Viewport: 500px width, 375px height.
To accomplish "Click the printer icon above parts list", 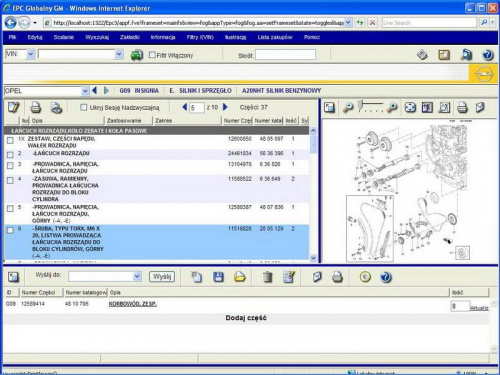I will pos(36,108).
